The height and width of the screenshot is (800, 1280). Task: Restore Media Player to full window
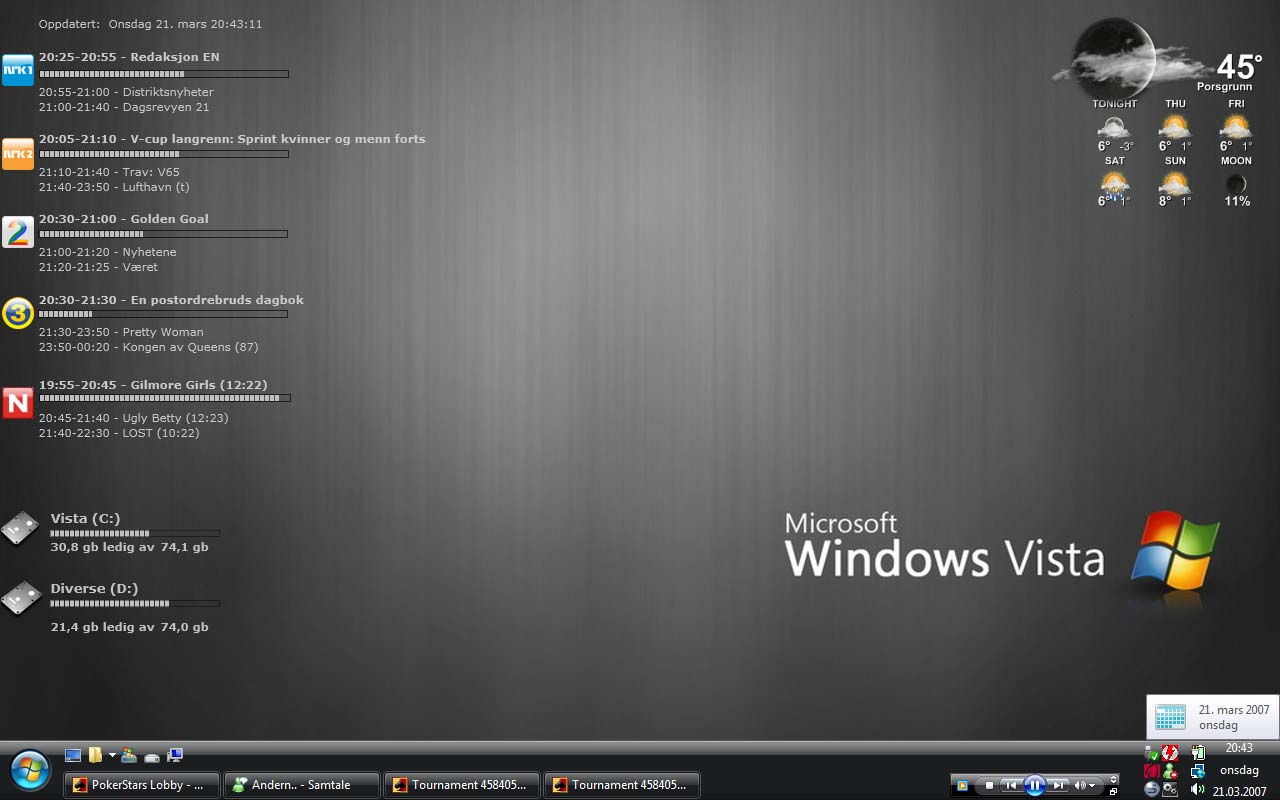pos(1113,792)
